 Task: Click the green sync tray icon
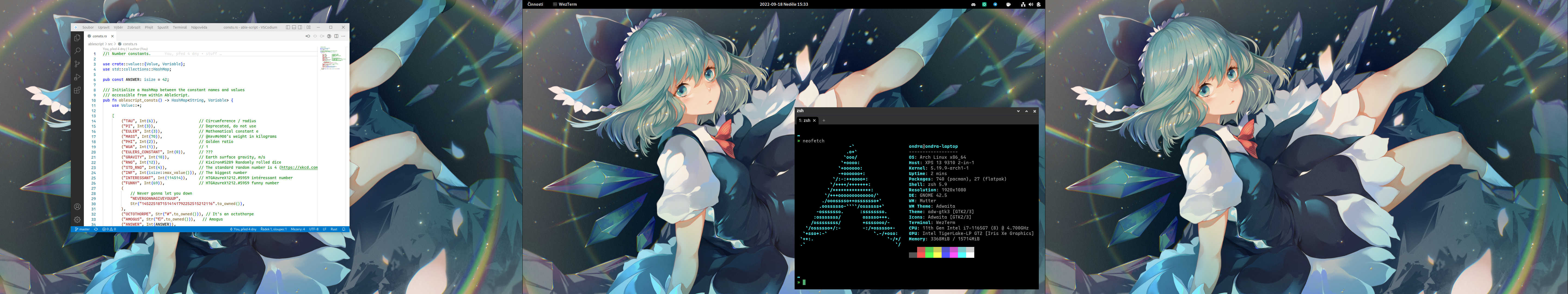click(x=985, y=4)
